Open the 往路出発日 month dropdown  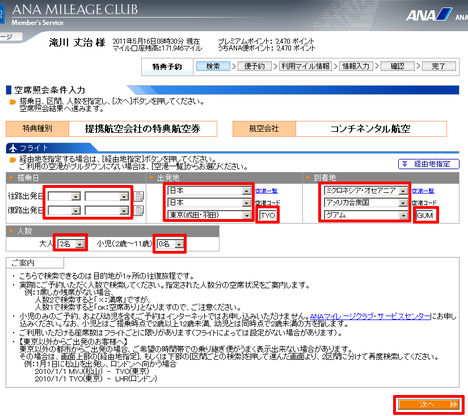[64, 196]
